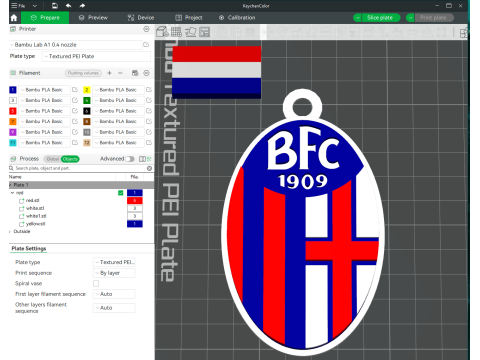Open the arrow dropdown beside Slice plate
This screenshot has width=480, height=360.
[x=357, y=18]
